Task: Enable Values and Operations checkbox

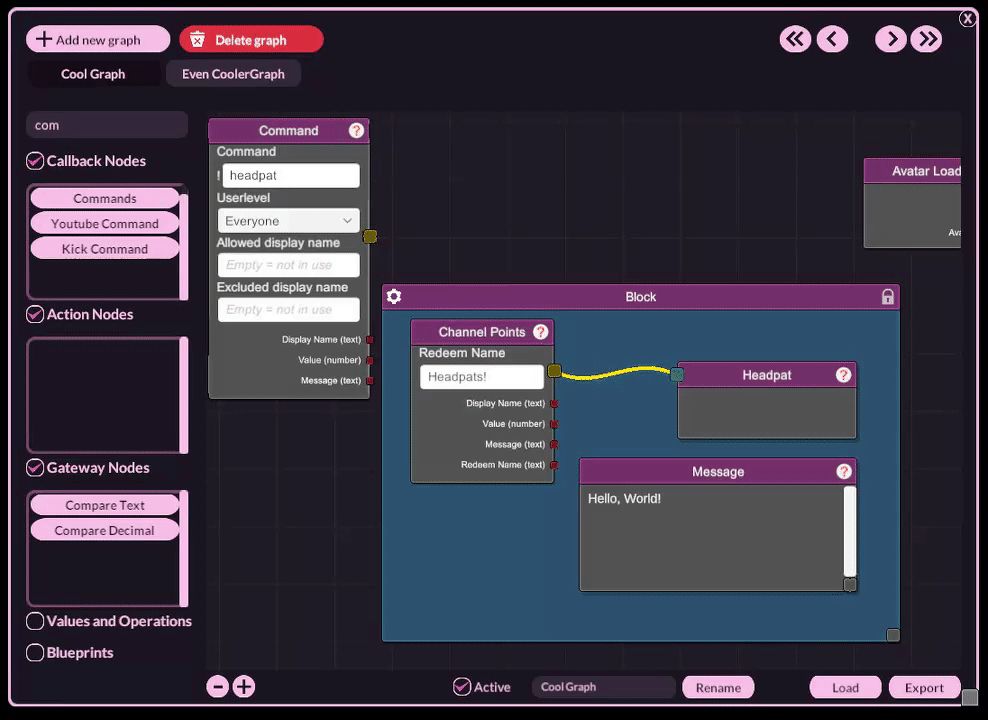Action: (x=35, y=621)
